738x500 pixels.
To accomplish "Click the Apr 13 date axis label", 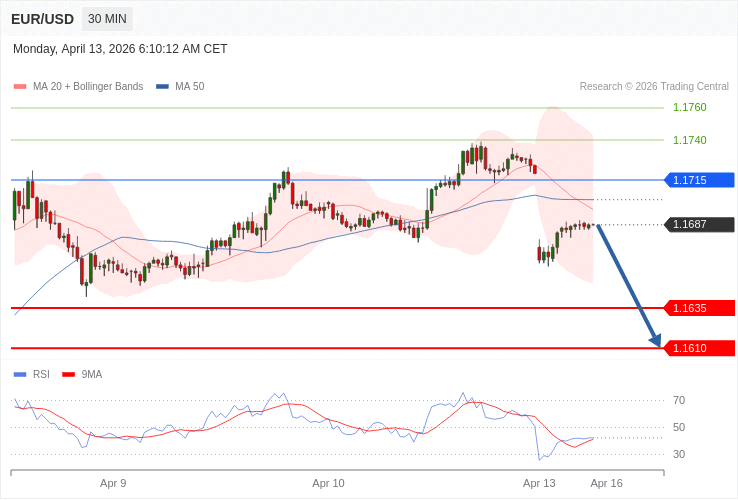I will (x=539, y=483).
